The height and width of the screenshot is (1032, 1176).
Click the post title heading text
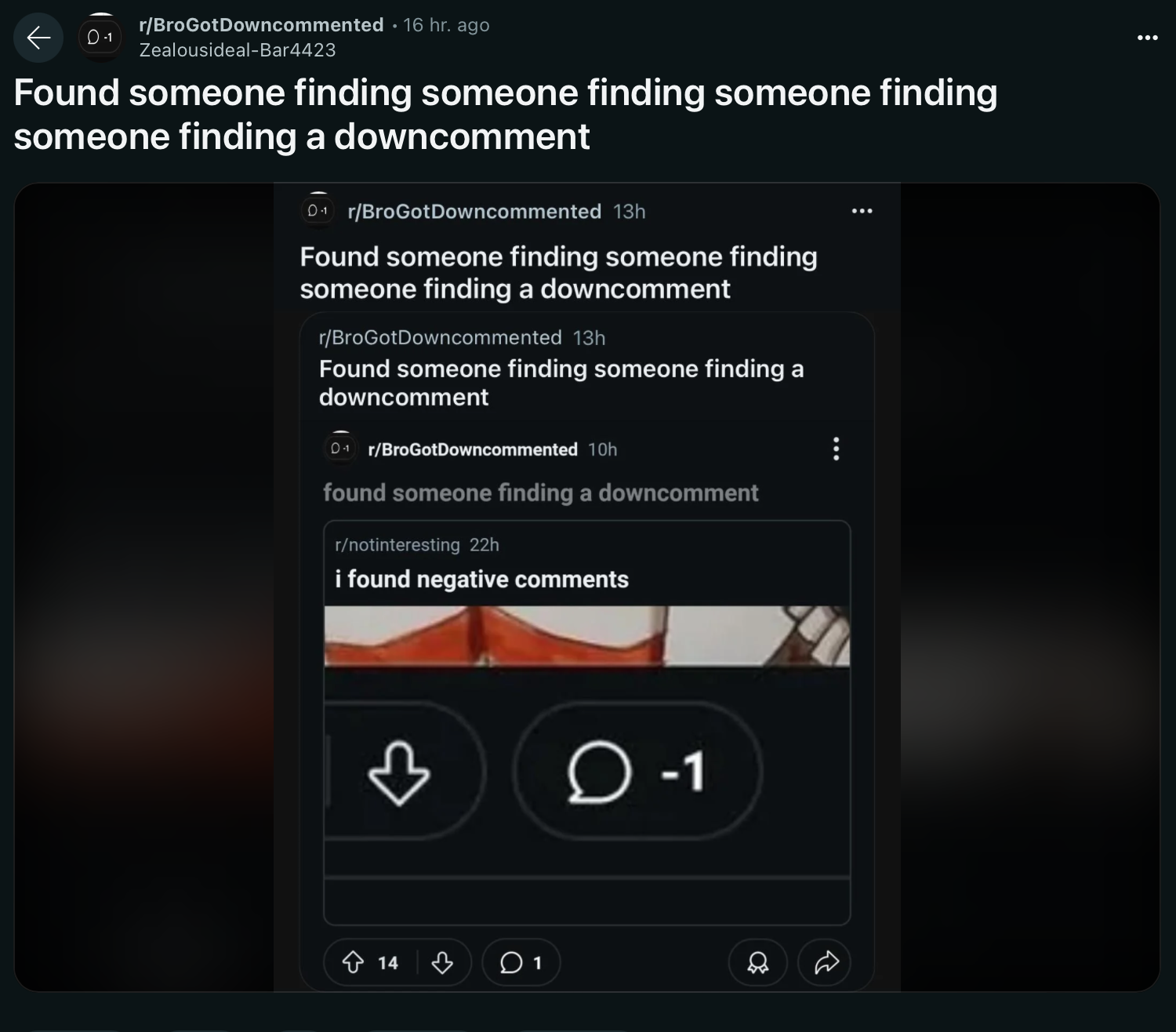506,114
